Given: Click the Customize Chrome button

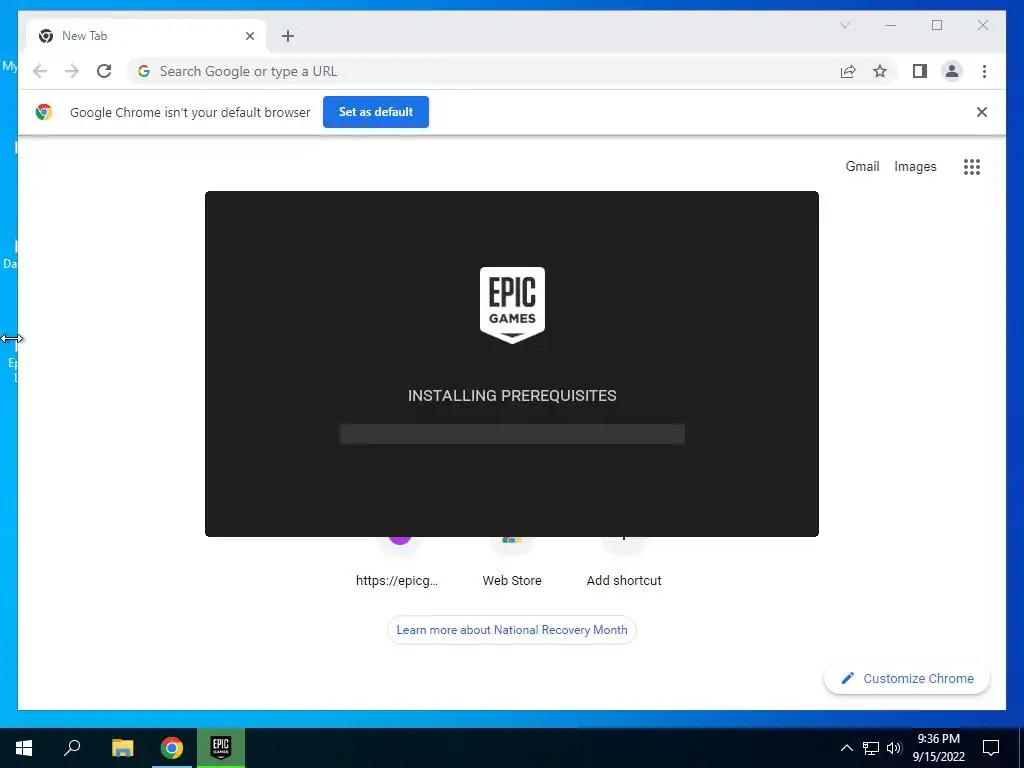Looking at the screenshot, I should point(907,679).
